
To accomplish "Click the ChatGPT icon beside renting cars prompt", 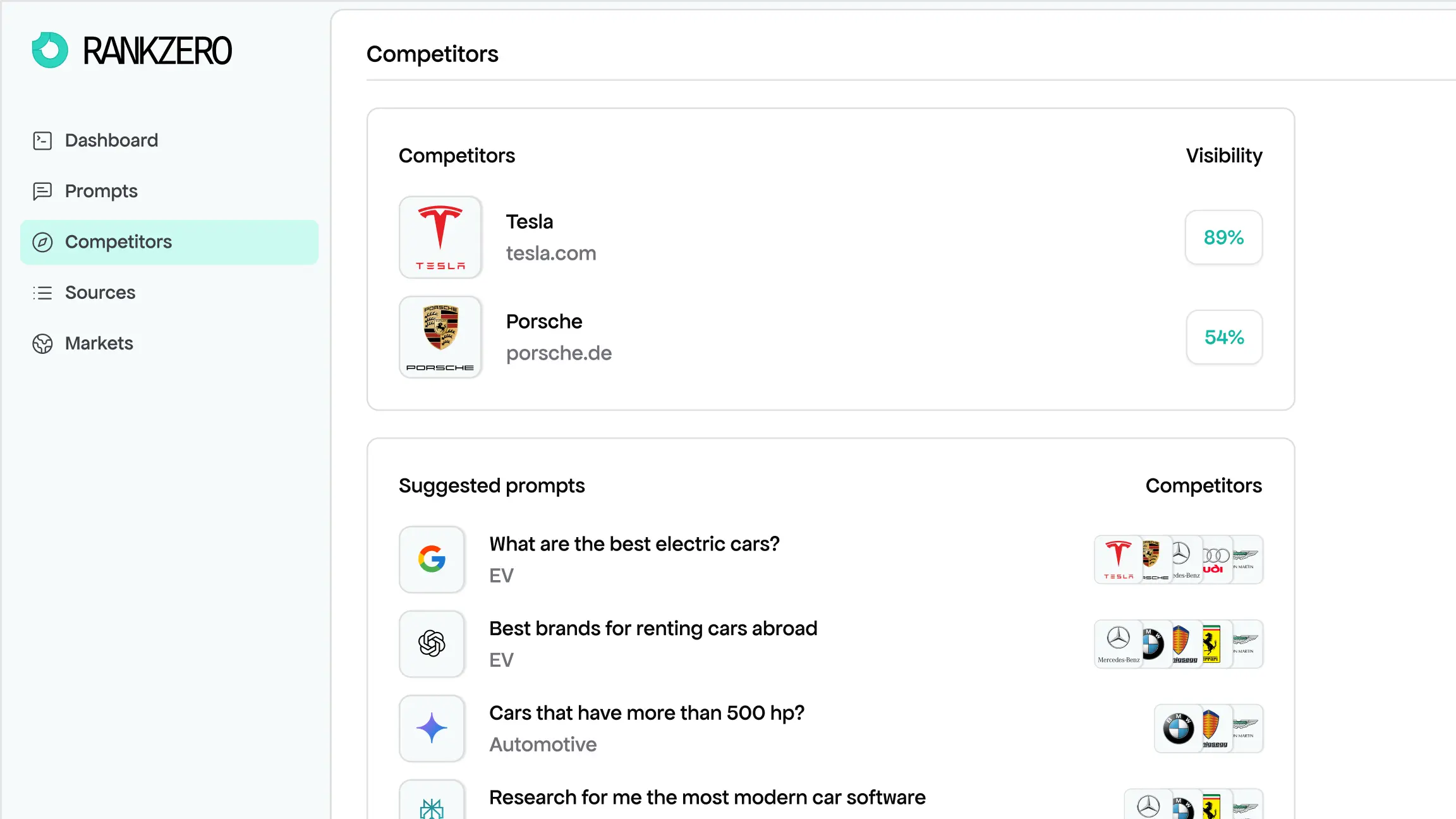I will coord(432,644).
